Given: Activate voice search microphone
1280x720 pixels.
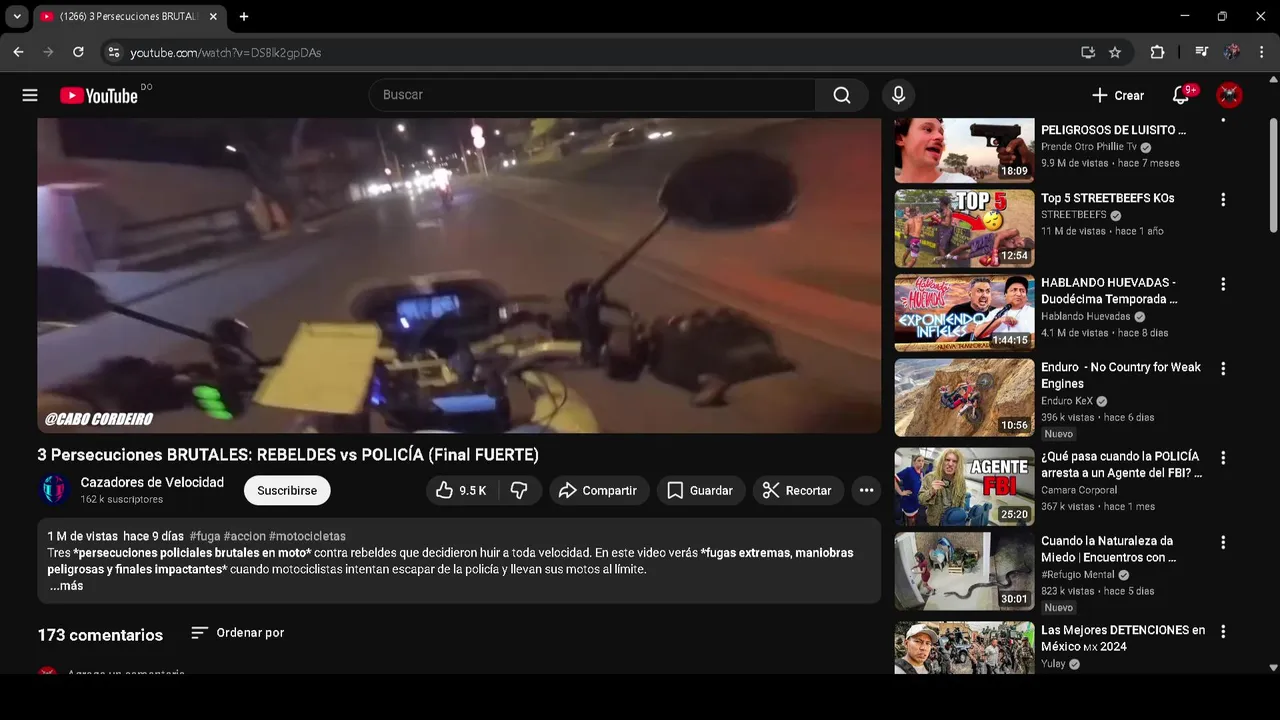Looking at the screenshot, I should pos(898,95).
